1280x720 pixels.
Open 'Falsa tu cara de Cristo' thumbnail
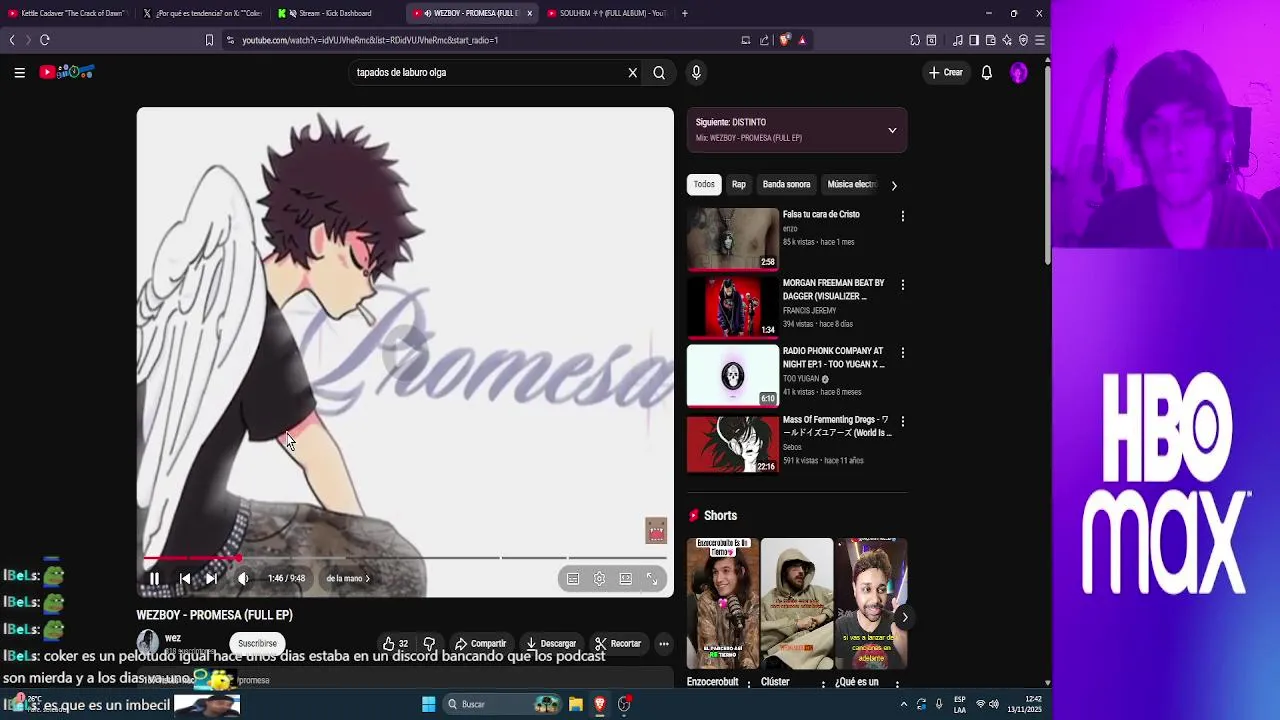(x=732, y=239)
